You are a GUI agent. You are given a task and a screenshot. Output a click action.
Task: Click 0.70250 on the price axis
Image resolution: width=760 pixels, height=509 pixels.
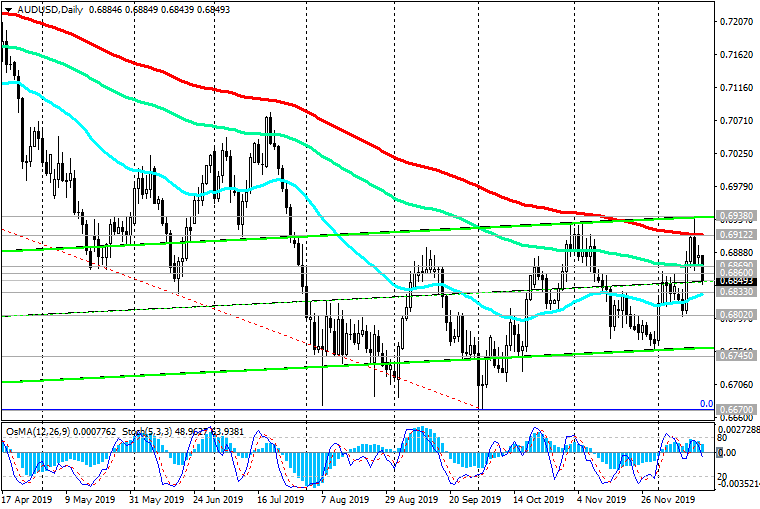736,154
